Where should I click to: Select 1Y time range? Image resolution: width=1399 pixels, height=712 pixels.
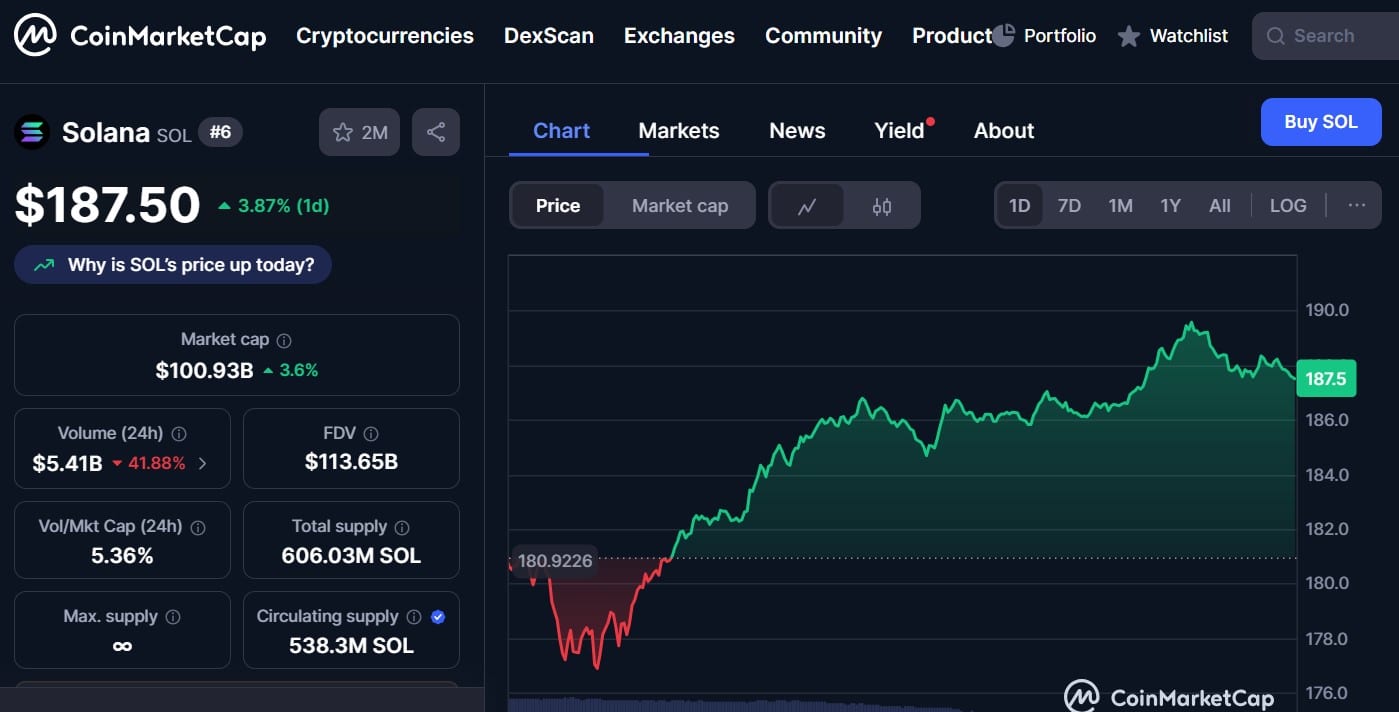(x=1170, y=205)
